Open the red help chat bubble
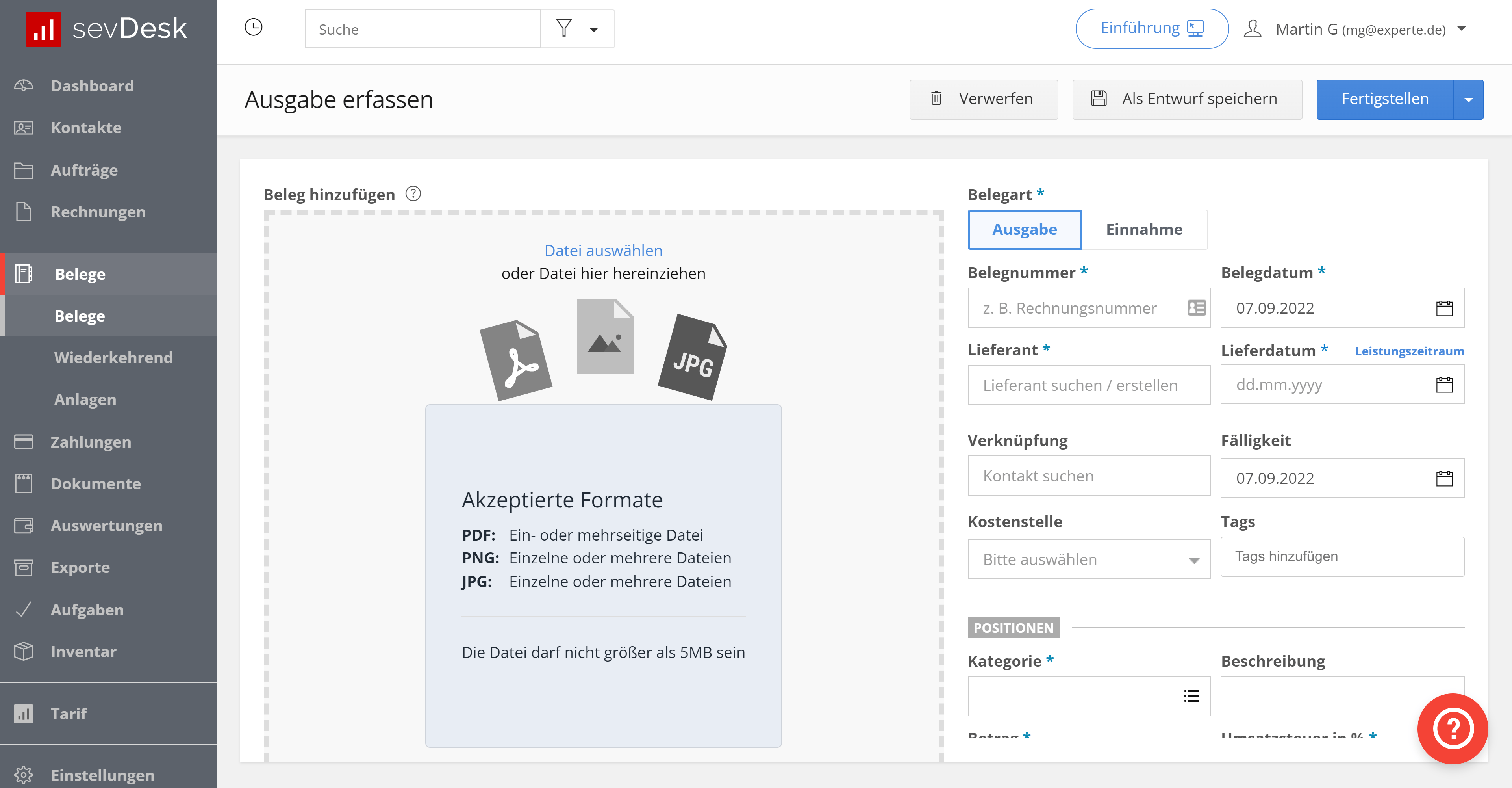This screenshot has height=788, width=1512. pos(1452,728)
